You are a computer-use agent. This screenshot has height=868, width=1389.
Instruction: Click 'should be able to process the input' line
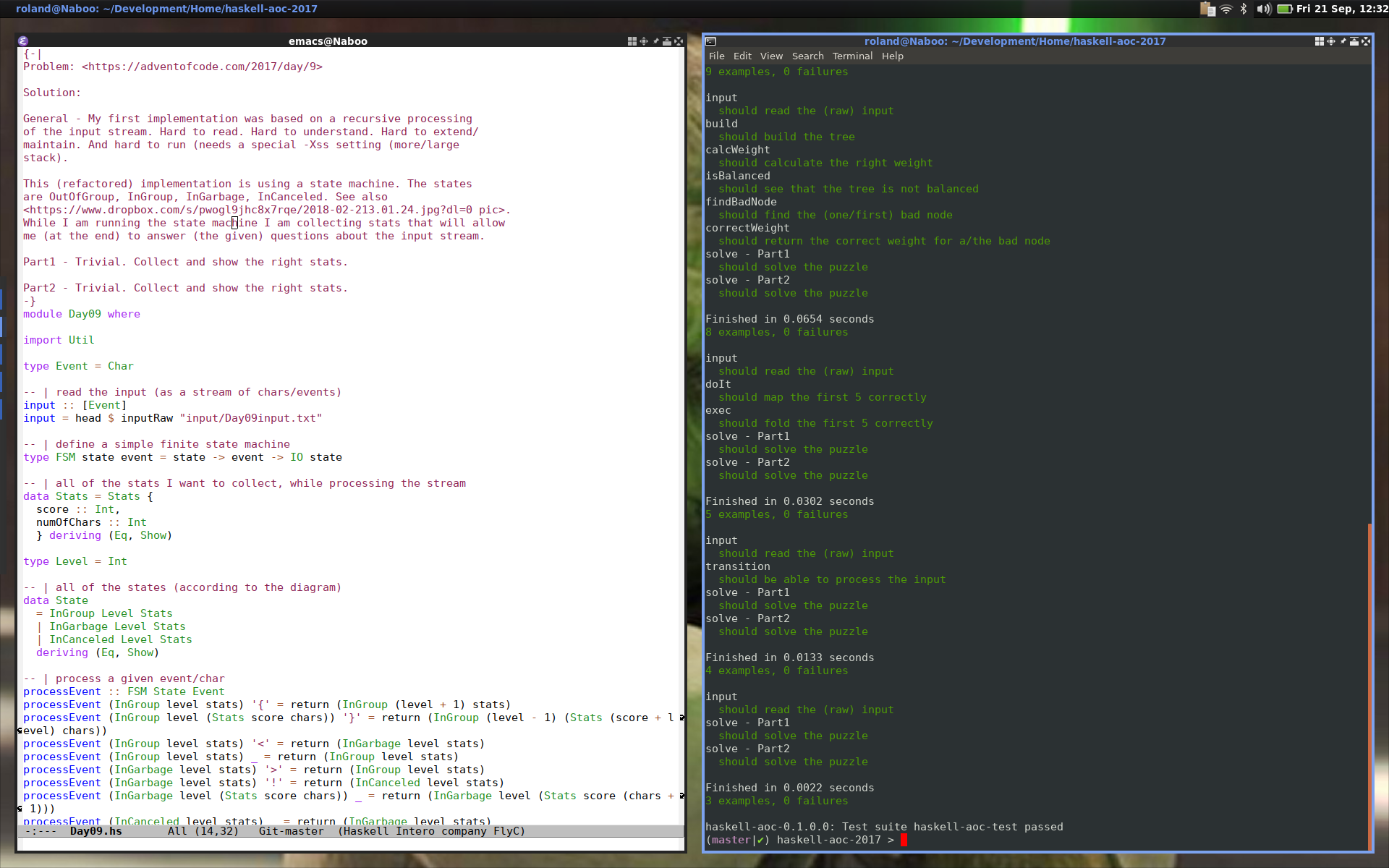pos(832,579)
